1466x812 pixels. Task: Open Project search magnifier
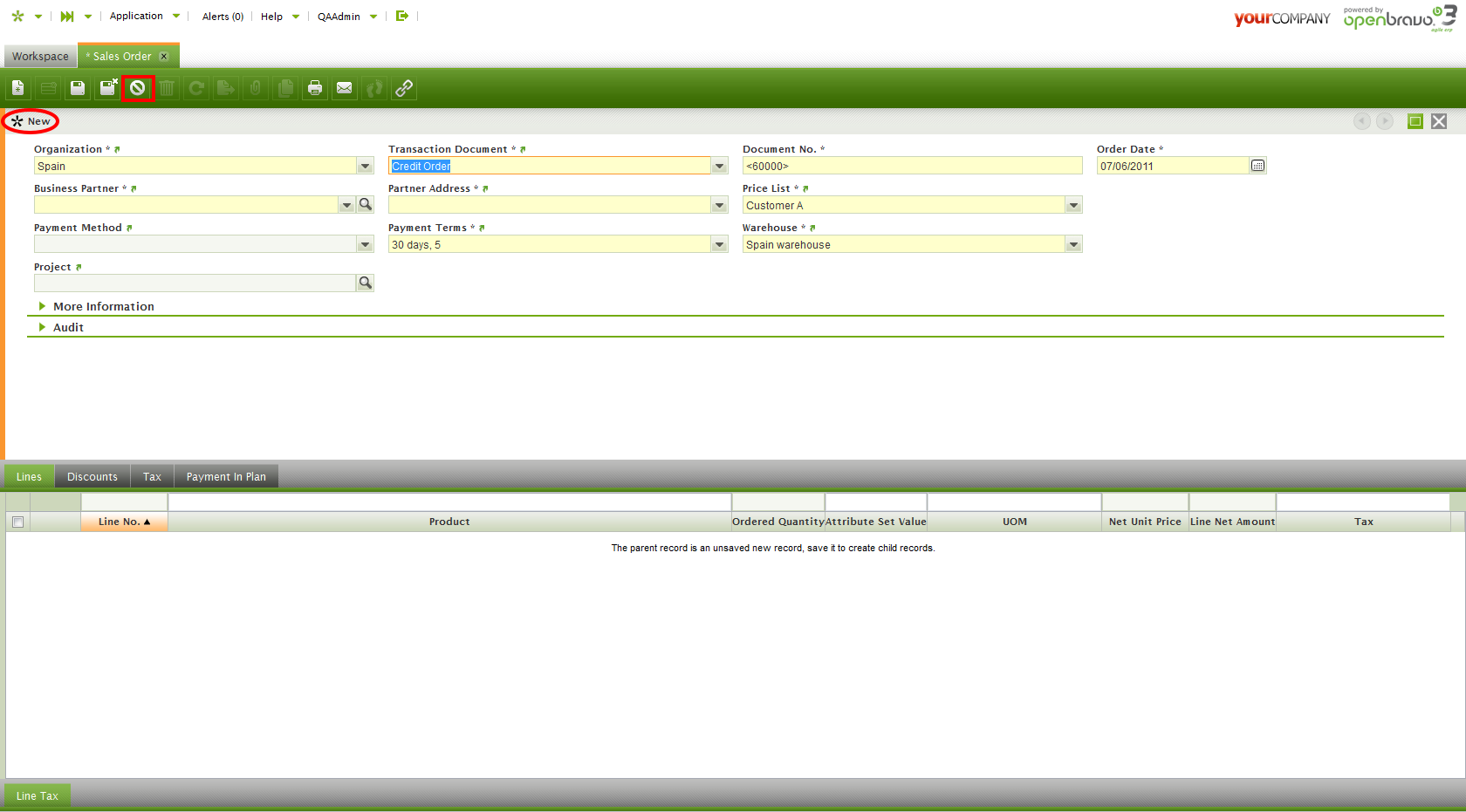pyautogui.click(x=366, y=283)
